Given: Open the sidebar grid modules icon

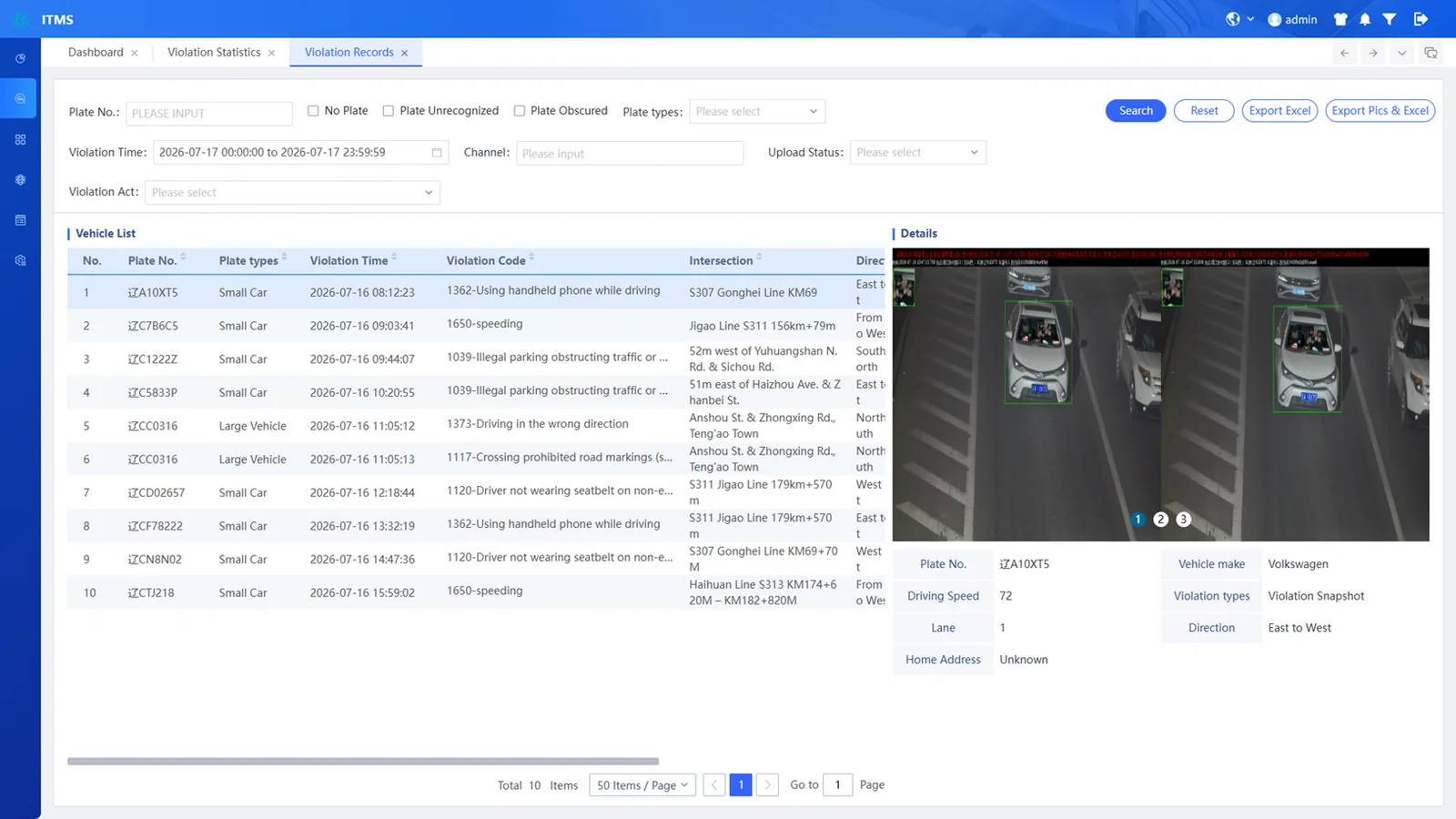Looking at the screenshot, I should [x=20, y=139].
